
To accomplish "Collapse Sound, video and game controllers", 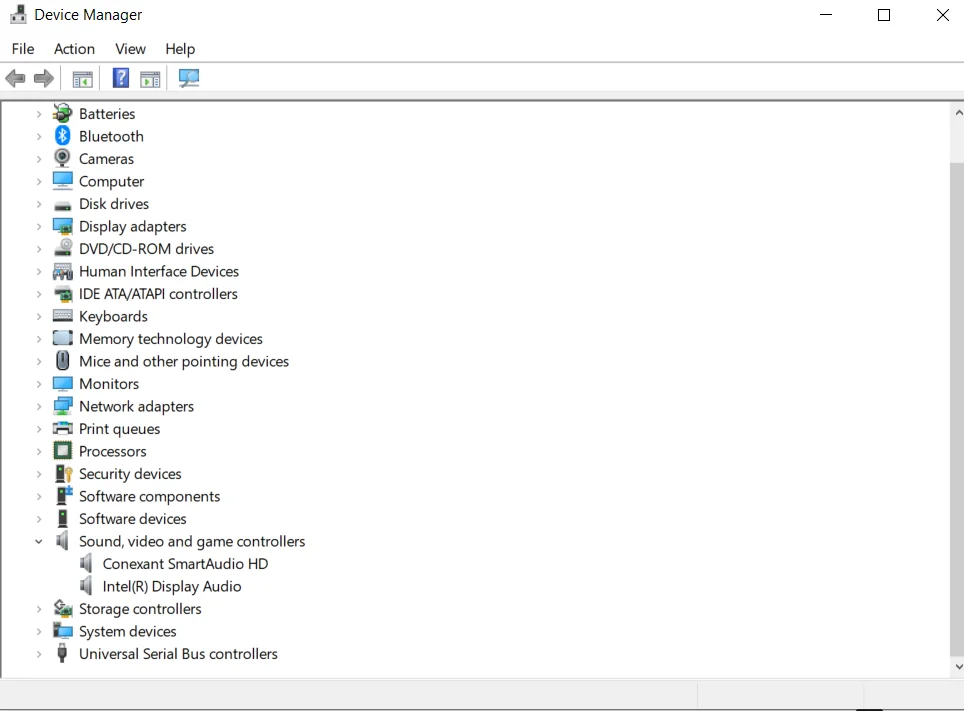I will [x=39, y=541].
